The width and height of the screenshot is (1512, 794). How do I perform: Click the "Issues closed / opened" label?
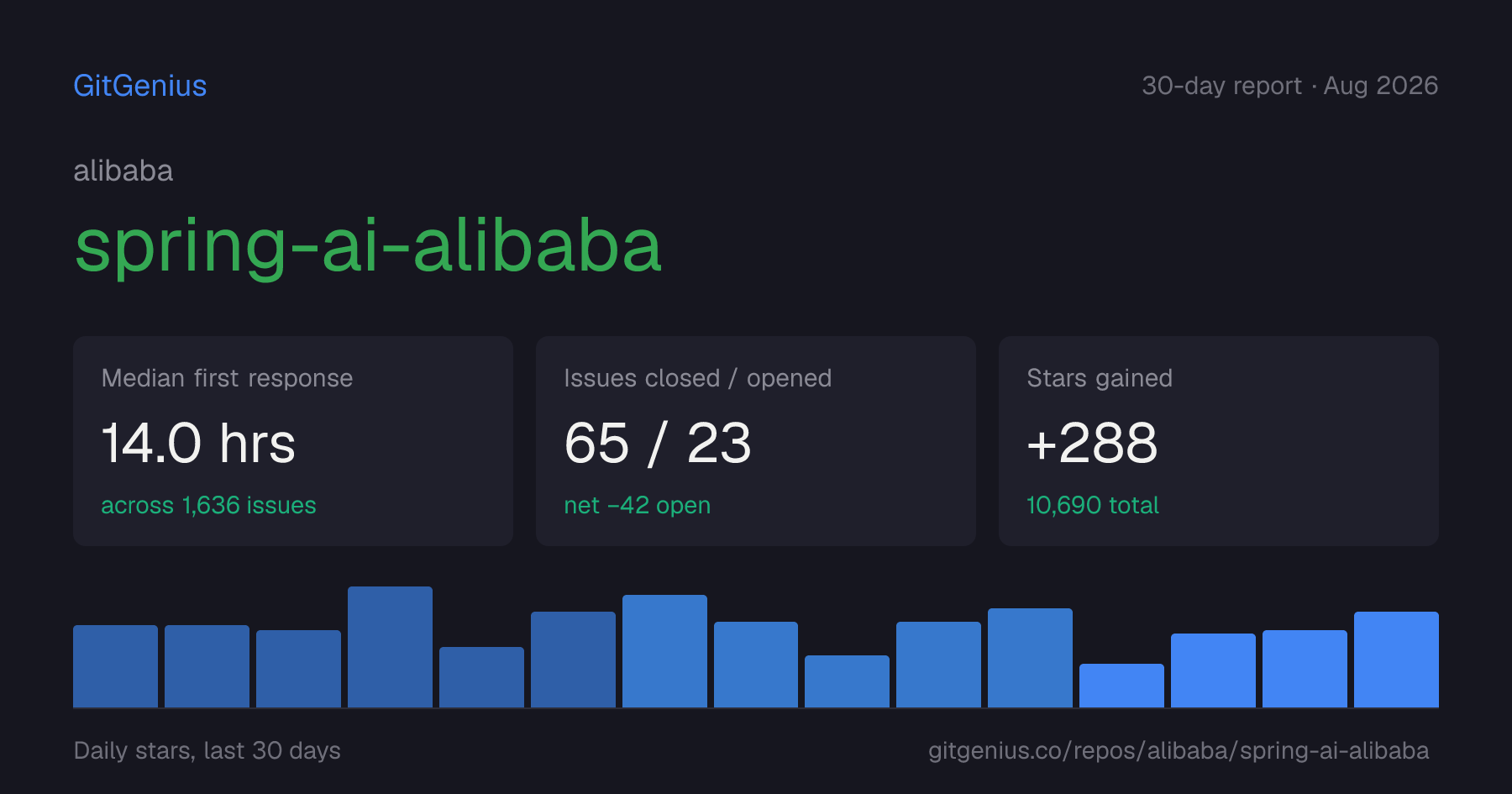[698, 378]
